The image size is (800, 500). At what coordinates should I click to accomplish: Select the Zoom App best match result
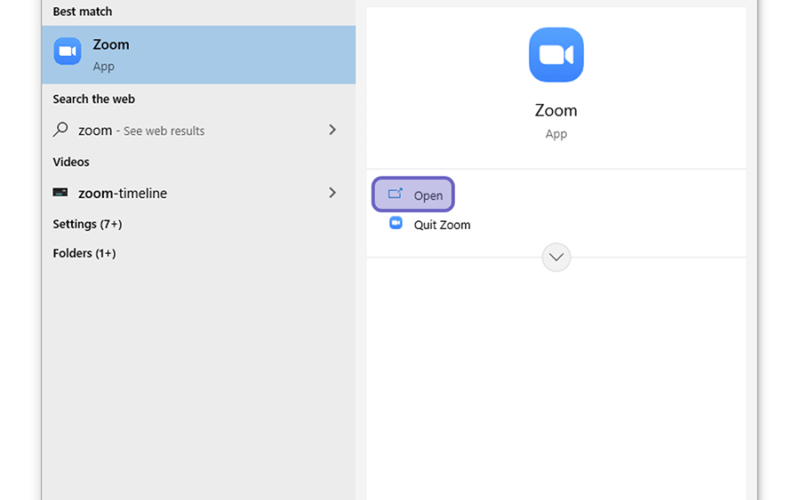coord(199,55)
